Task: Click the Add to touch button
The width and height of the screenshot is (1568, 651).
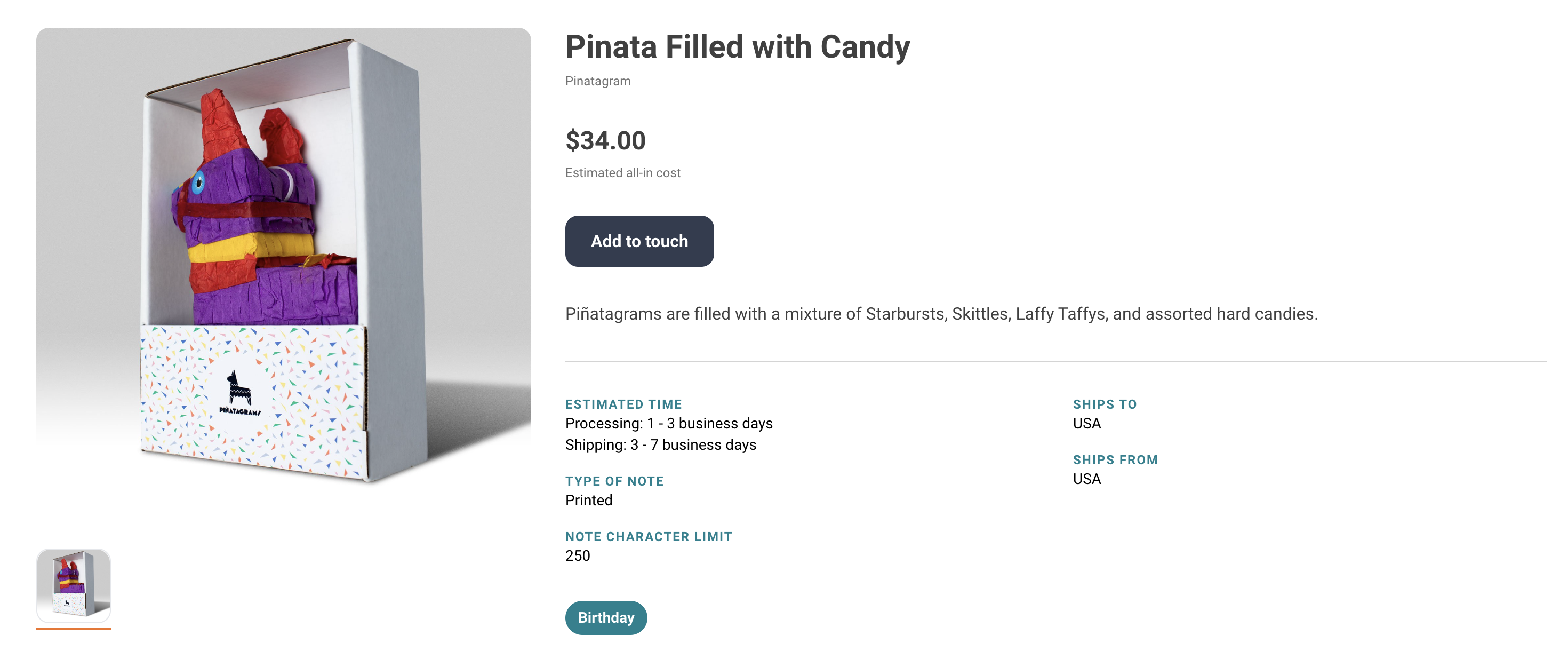Action: click(x=639, y=241)
